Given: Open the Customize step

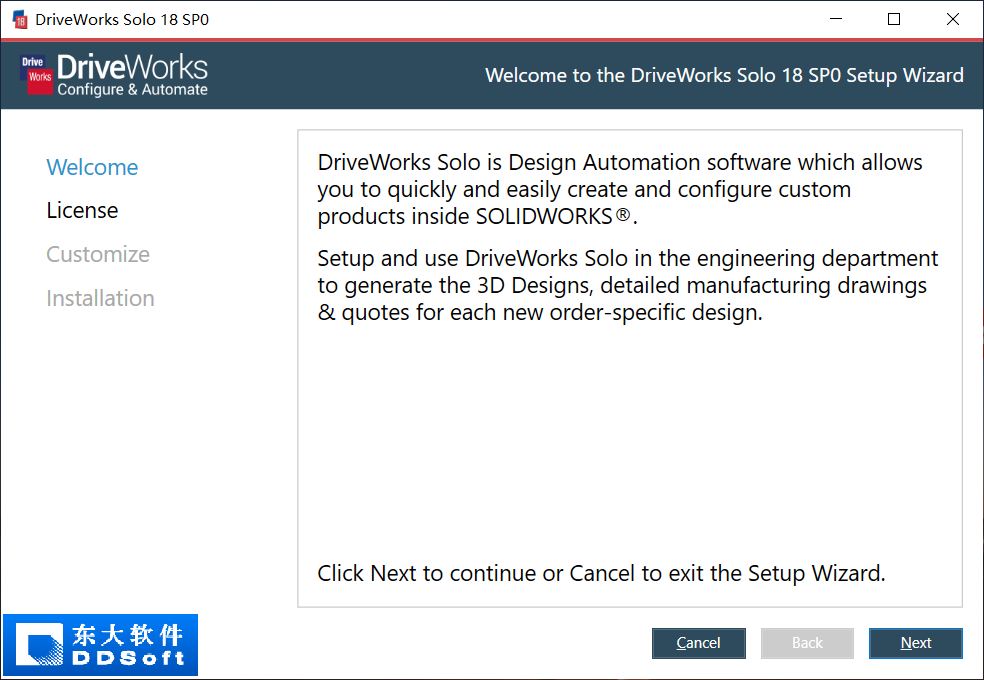Looking at the screenshot, I should coord(98,254).
